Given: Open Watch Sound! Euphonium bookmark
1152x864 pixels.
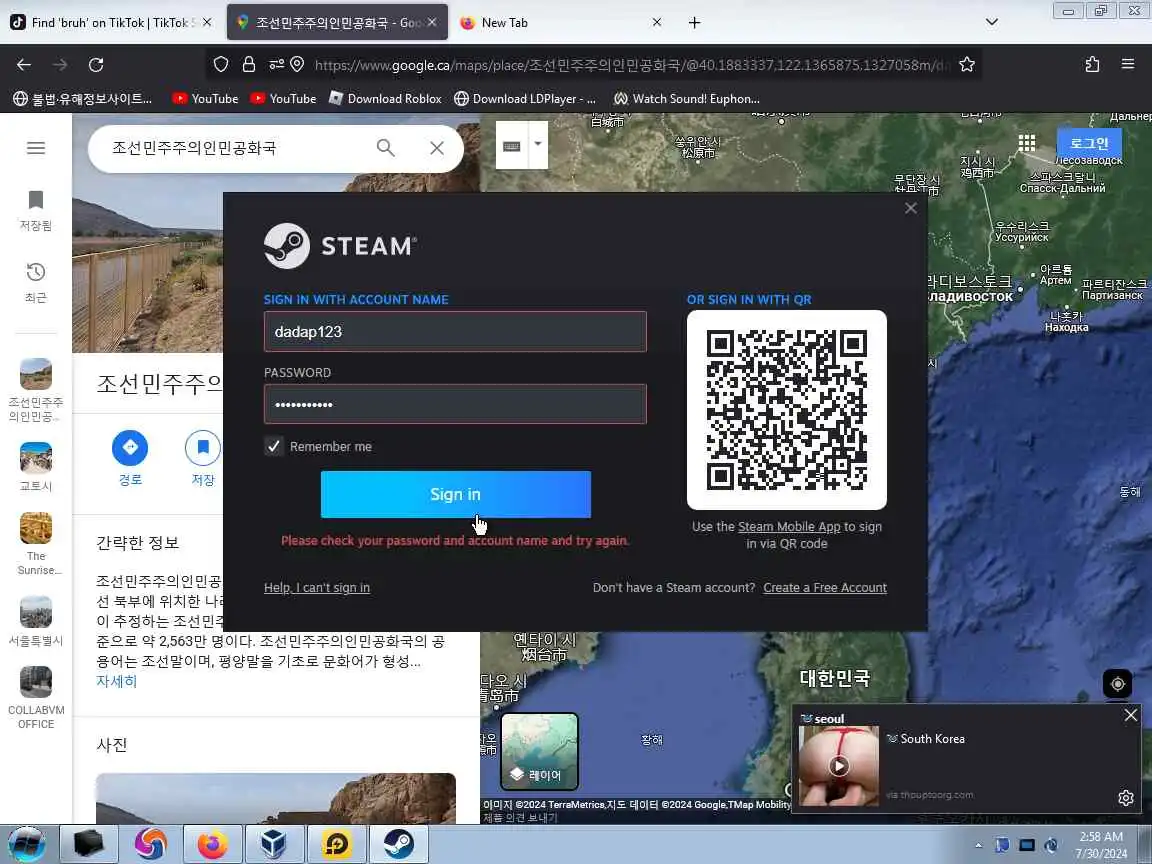Looking at the screenshot, I should click(686, 98).
